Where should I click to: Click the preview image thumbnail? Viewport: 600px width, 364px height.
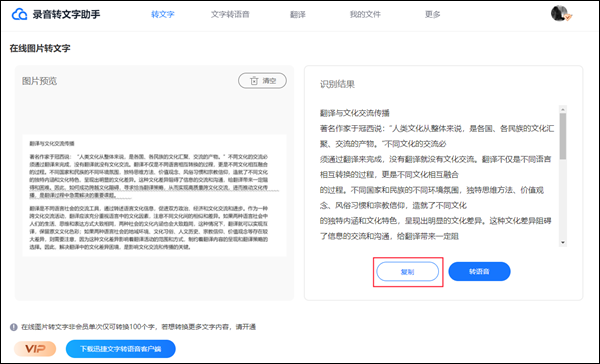[154, 195]
